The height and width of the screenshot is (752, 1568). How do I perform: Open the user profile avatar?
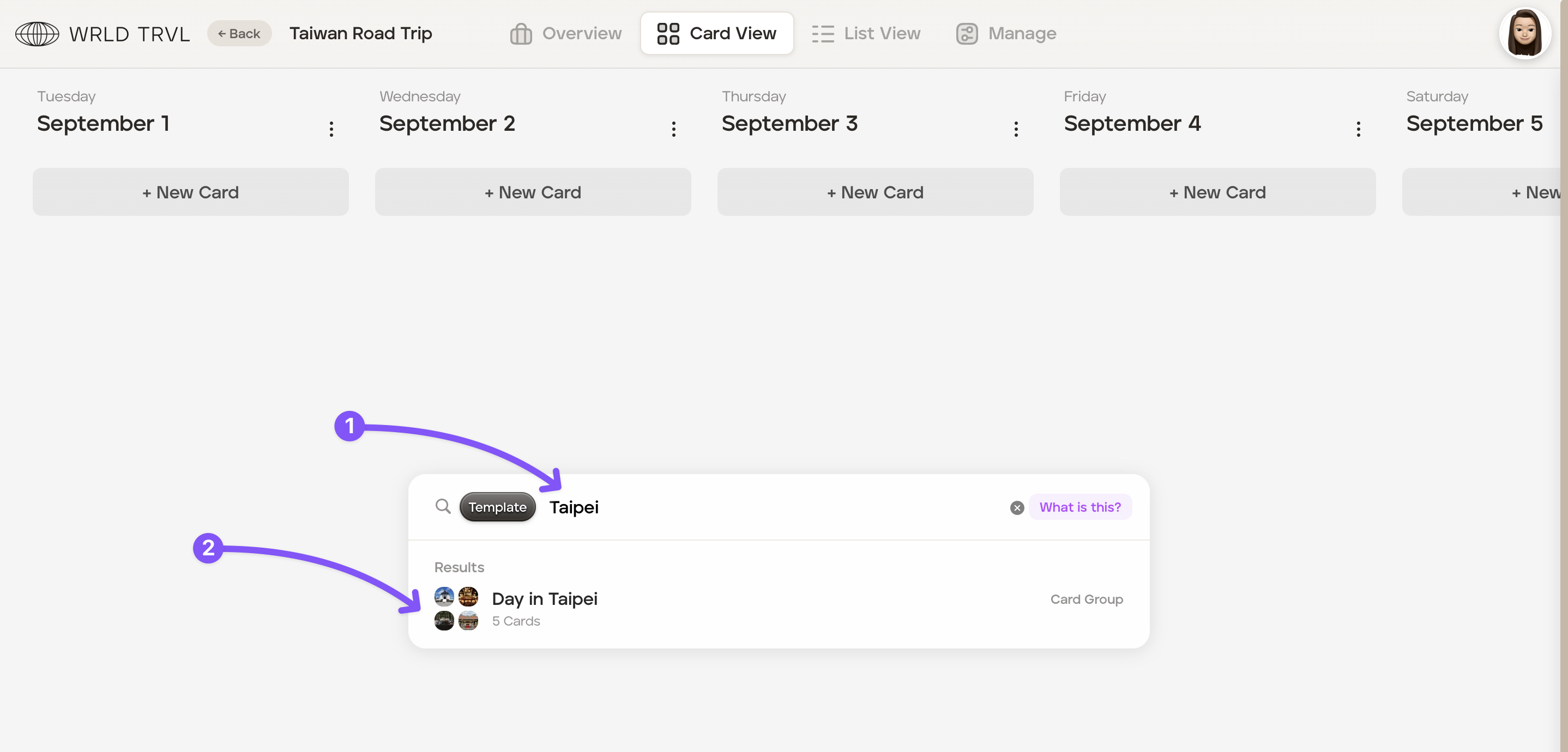(1524, 33)
